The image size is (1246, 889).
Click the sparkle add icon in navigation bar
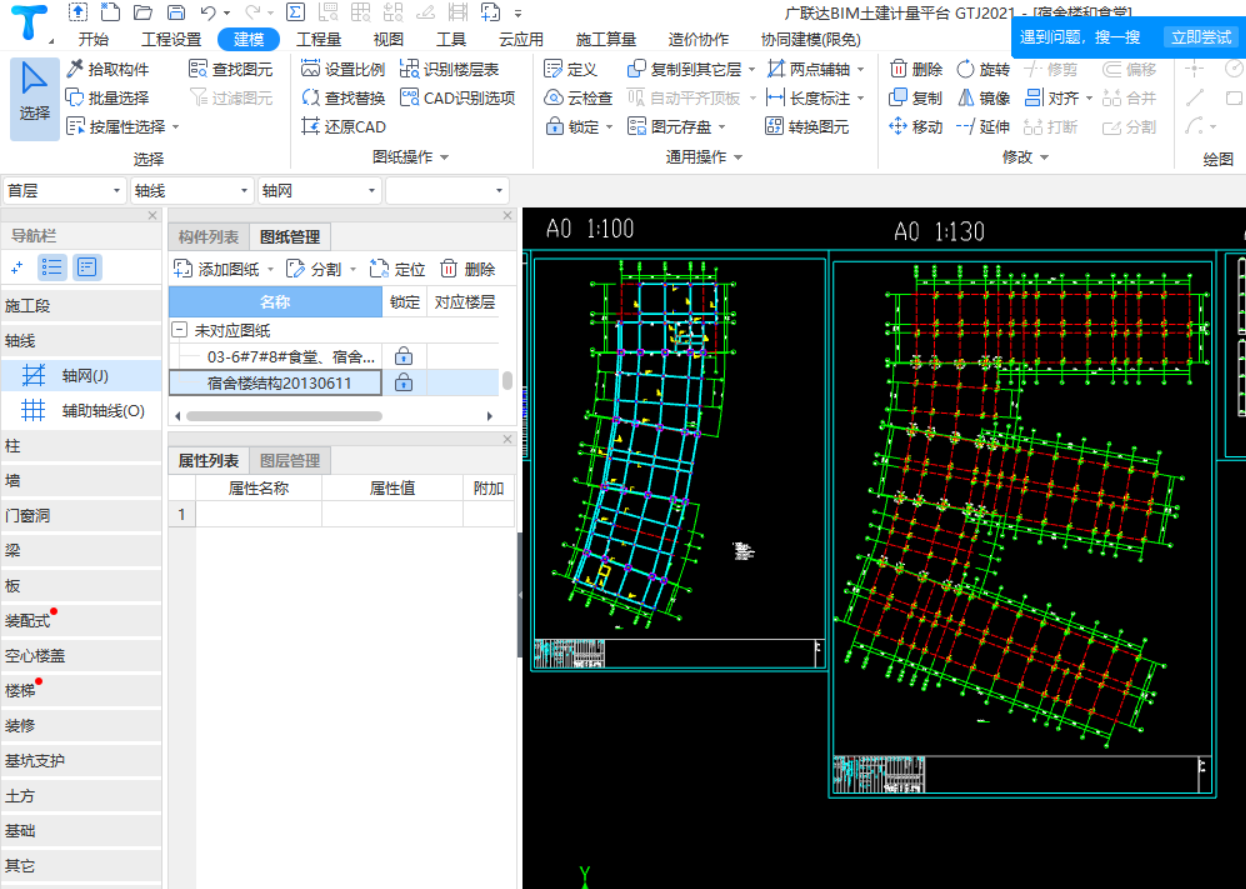tap(17, 267)
